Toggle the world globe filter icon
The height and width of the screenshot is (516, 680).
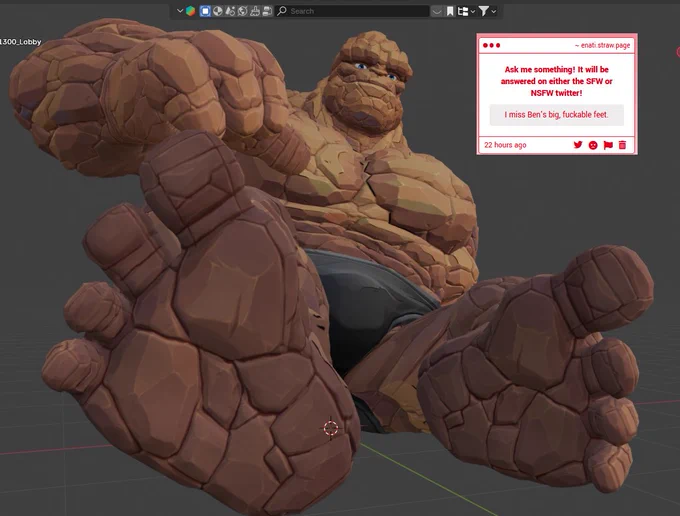click(242, 11)
